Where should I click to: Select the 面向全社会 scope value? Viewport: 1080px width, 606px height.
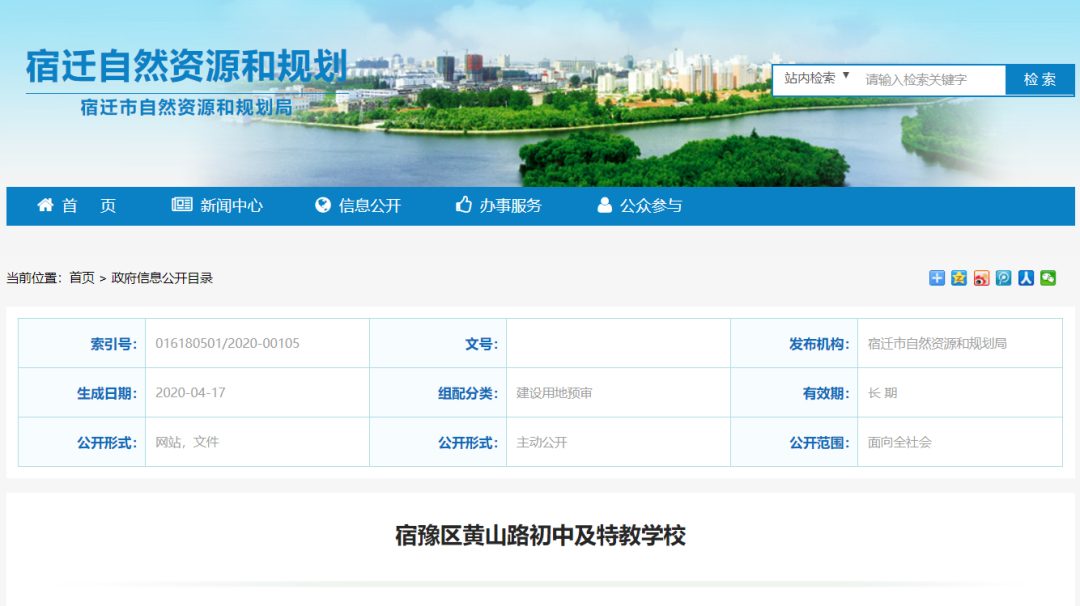tap(900, 442)
